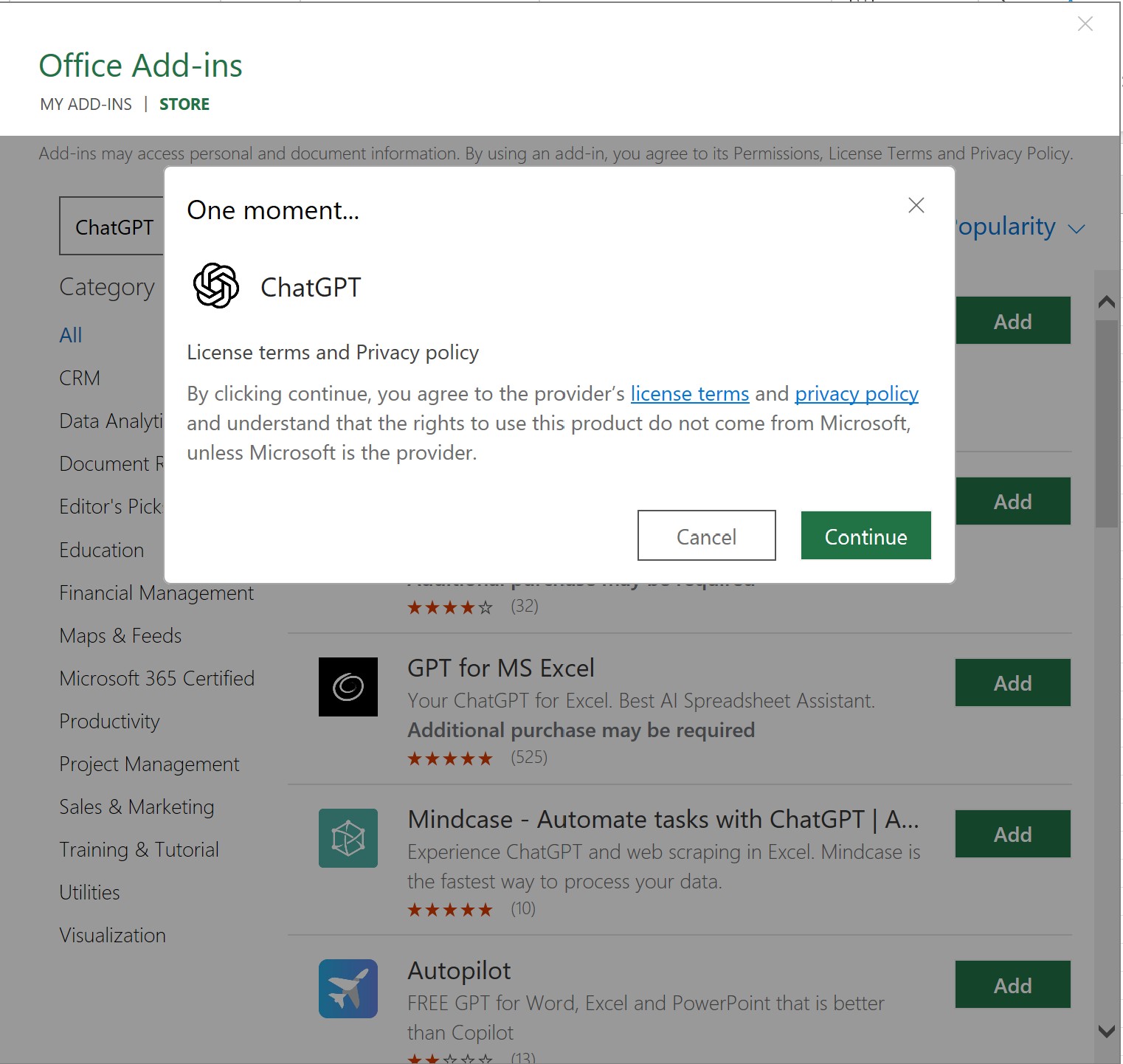The image size is (1123, 1064).
Task: Select the Training & Tutorial category
Action: [139, 849]
